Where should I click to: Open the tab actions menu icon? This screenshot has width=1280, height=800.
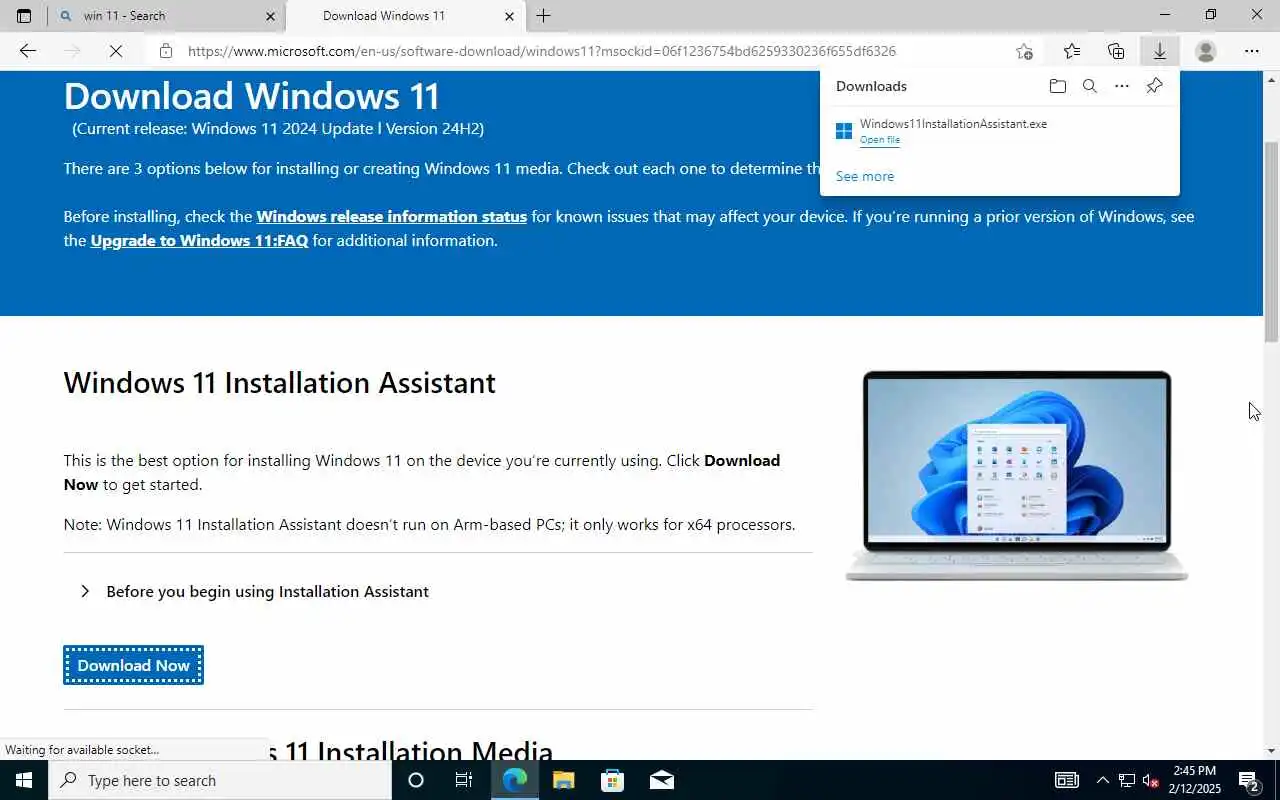pyautogui.click(x=24, y=16)
